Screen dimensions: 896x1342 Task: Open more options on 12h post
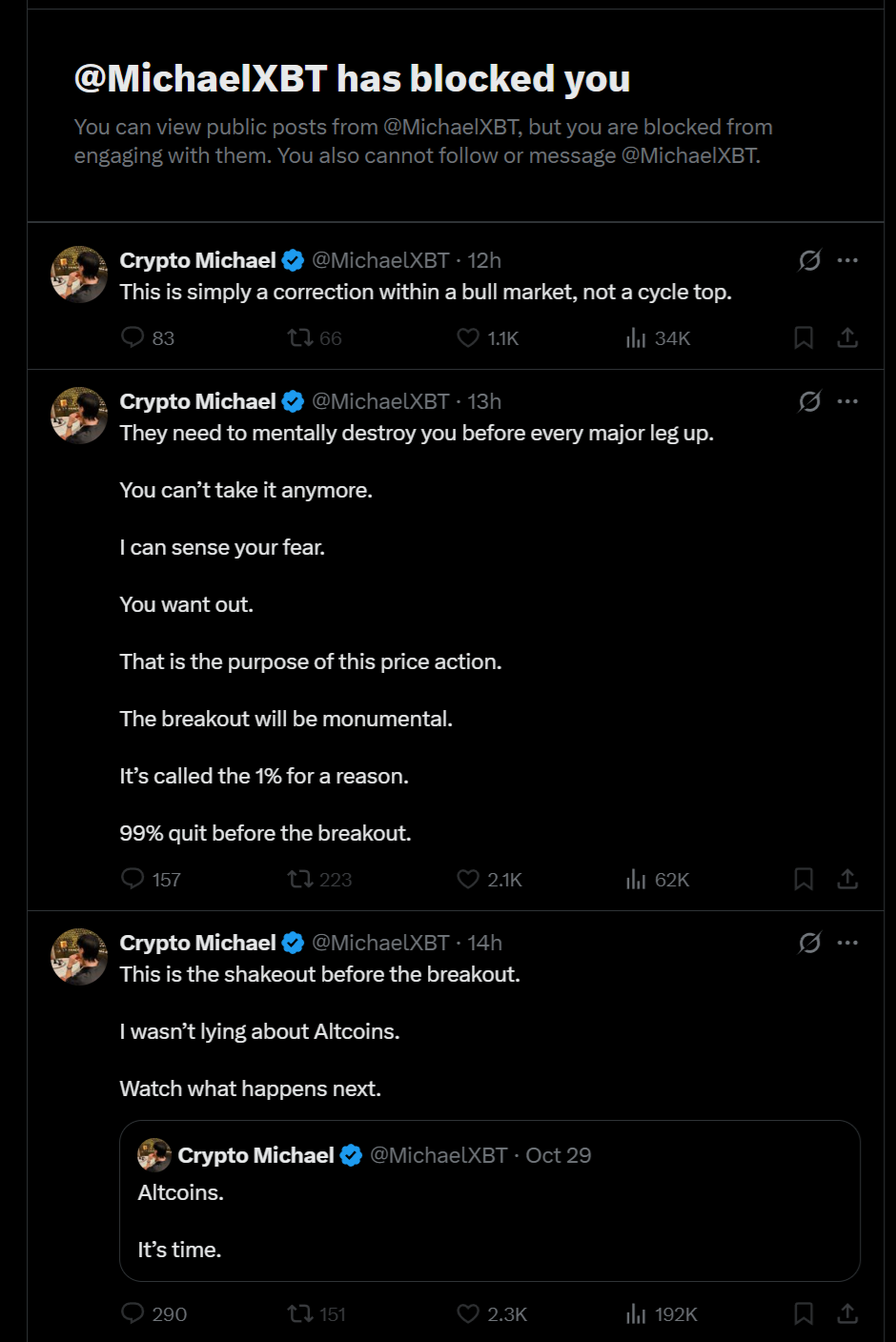(847, 260)
